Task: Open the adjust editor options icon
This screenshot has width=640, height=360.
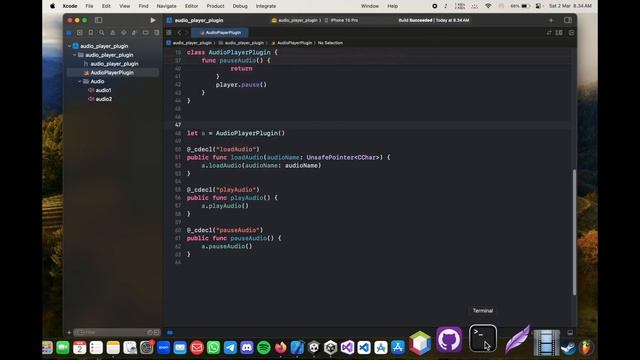Action: tap(559, 33)
